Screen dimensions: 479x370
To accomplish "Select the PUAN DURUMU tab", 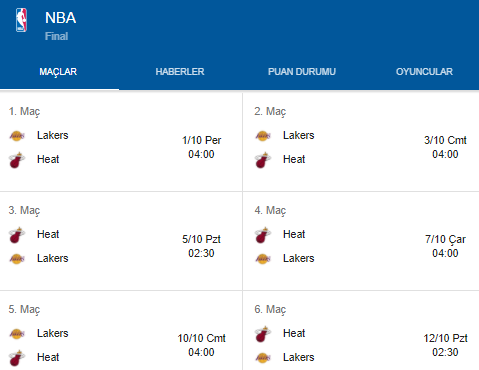I will point(302,72).
